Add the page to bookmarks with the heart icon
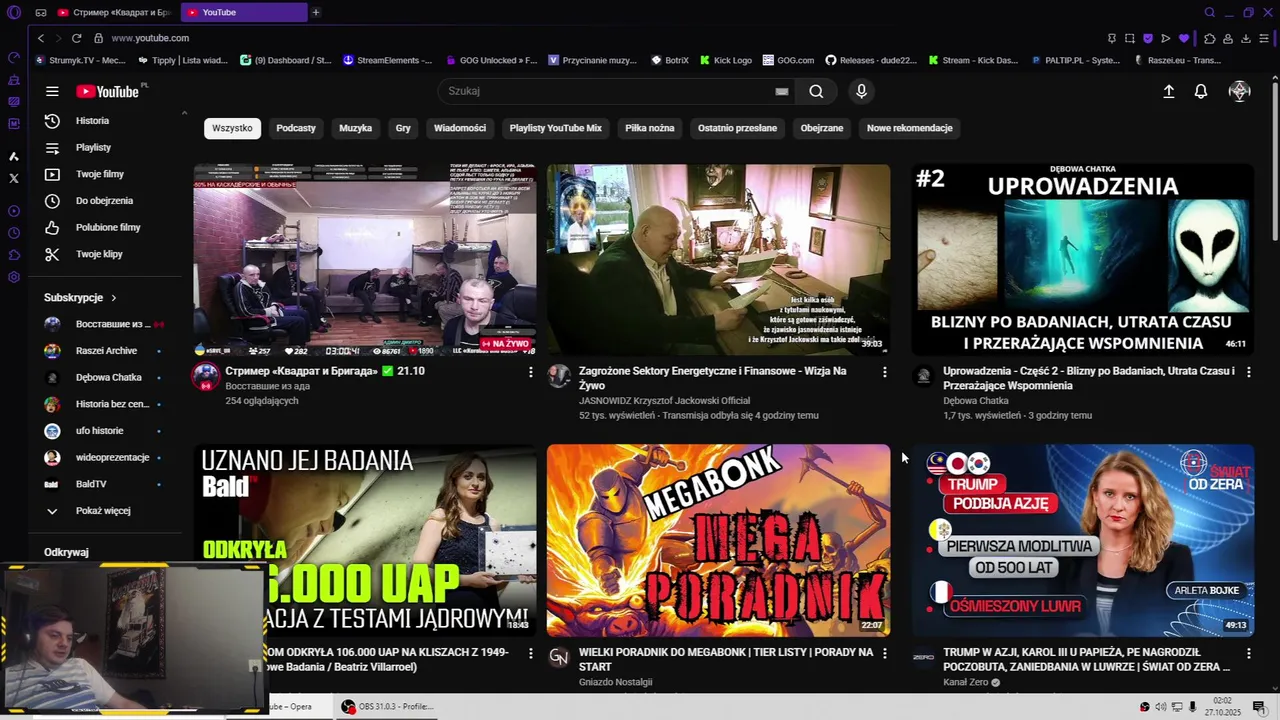This screenshot has height=720, width=1280. tap(1184, 38)
